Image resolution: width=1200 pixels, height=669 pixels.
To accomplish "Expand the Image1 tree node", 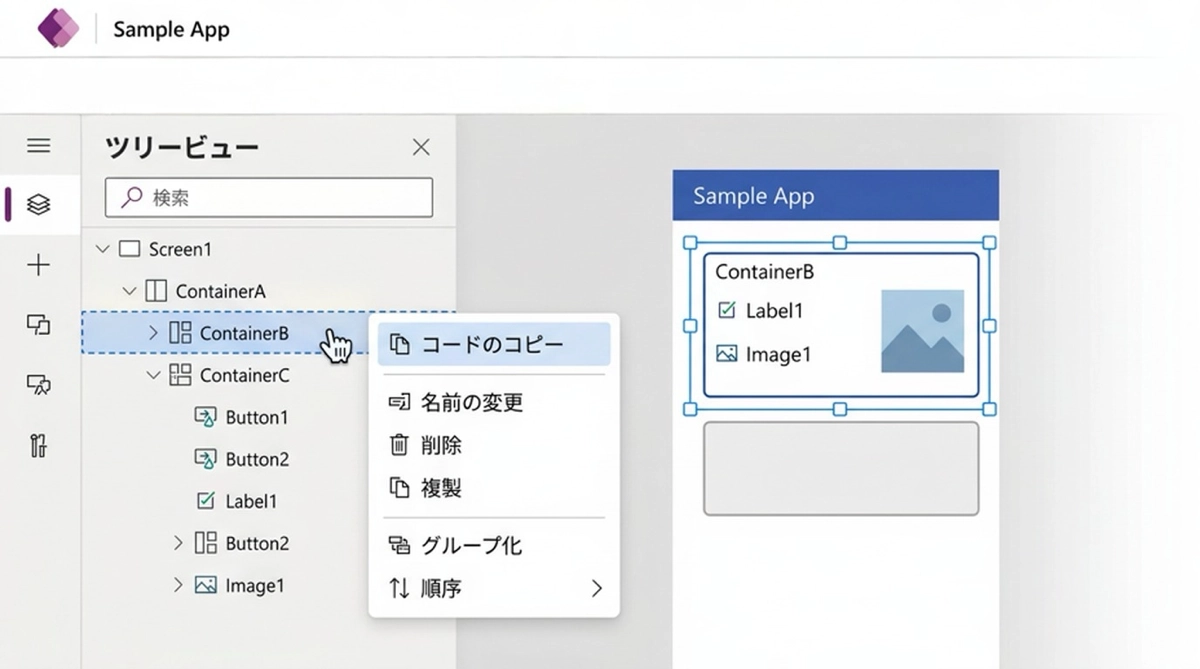I will tap(178, 585).
